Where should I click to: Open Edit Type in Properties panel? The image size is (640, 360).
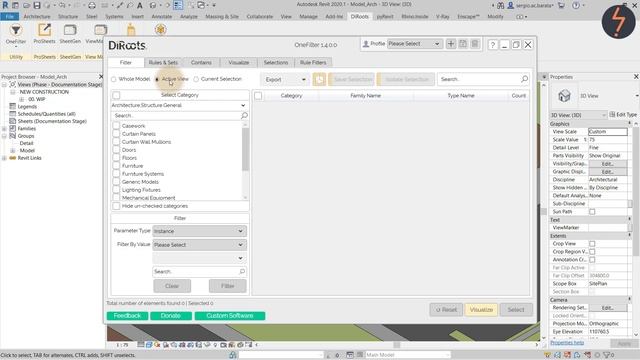pyautogui.click(x=623, y=115)
